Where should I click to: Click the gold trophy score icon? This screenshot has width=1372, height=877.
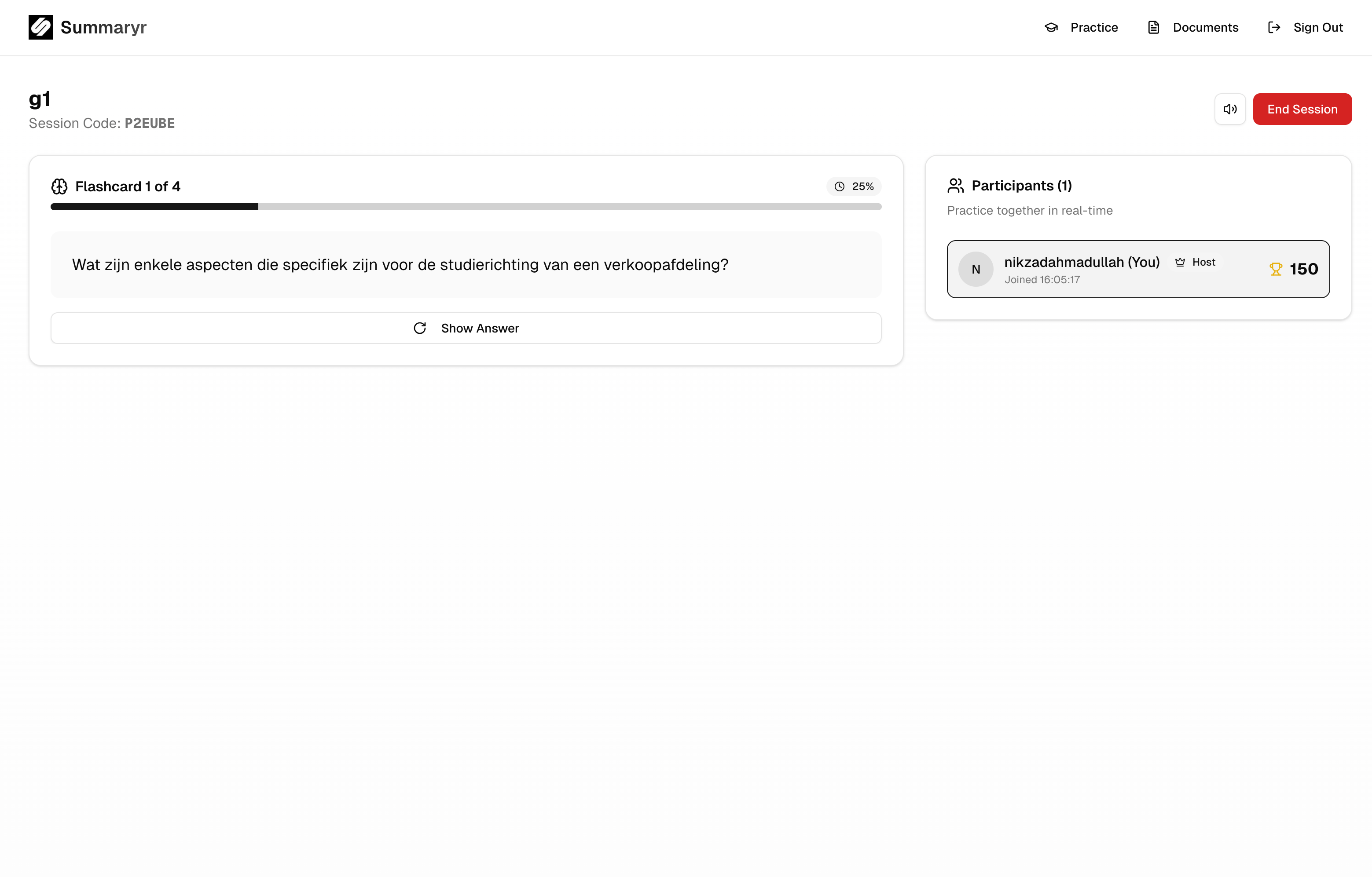[x=1276, y=269]
